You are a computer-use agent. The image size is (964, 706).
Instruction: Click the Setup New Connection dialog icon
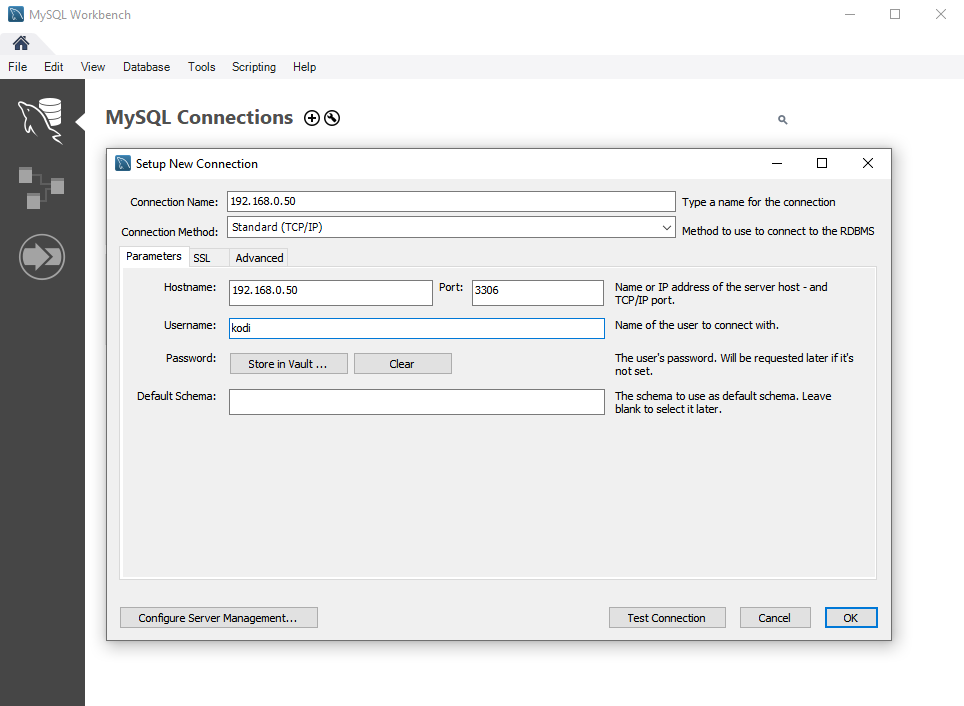point(123,164)
